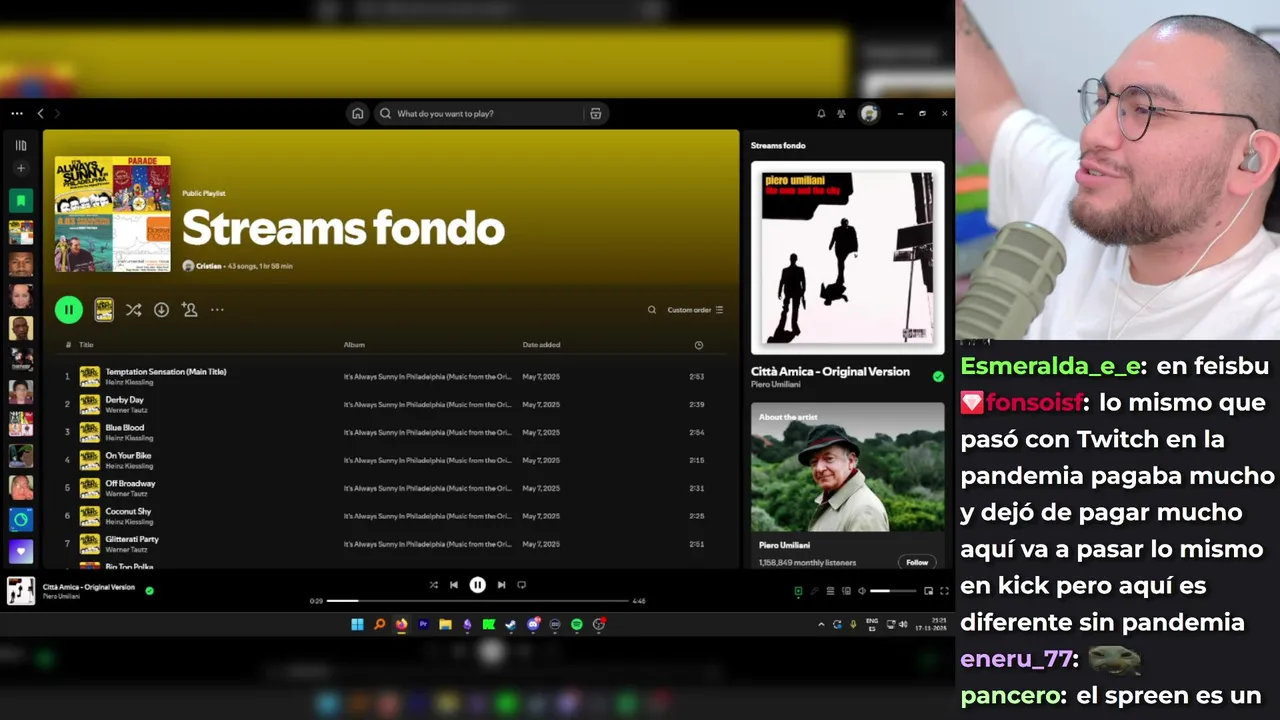Screen dimensions: 1280x720
Task: Open Città Amica album art in right panel
Action: 848,258
